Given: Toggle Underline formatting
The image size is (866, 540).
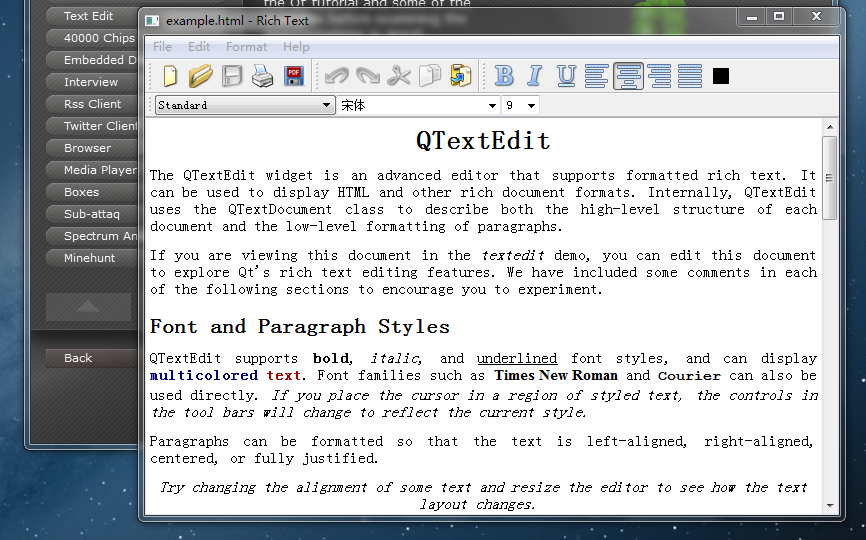Looking at the screenshot, I should [566, 76].
